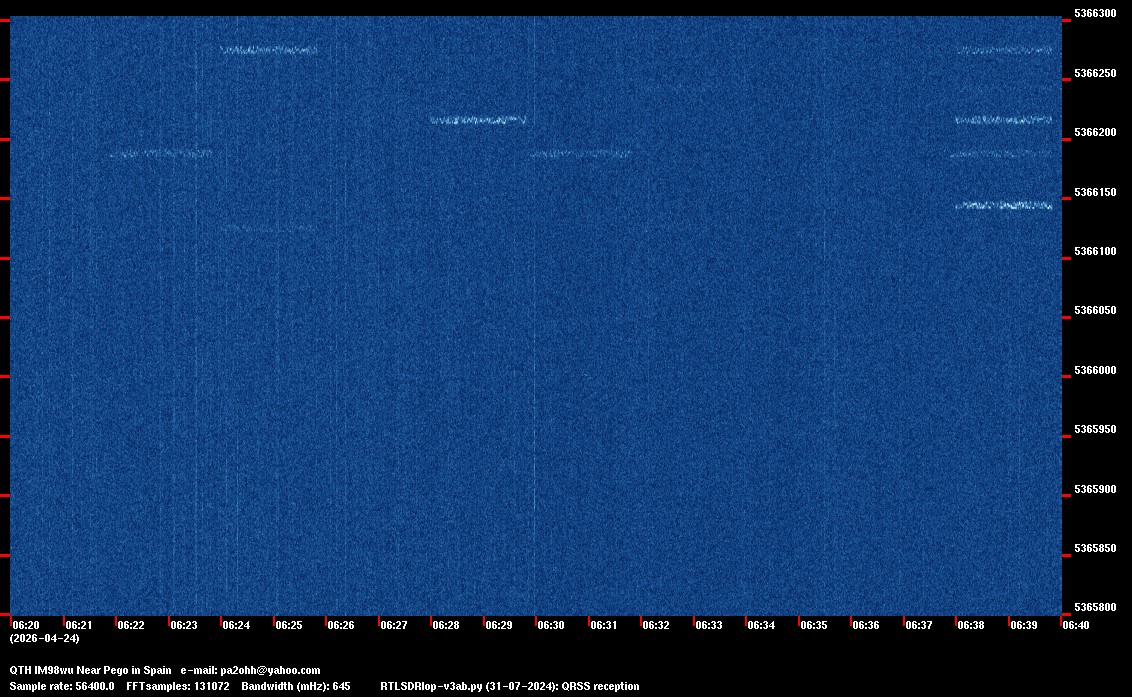The width and height of the screenshot is (1132, 697).
Task: Click the topmost signal trace above 06:24–06:26
Action: [x=269, y=50]
